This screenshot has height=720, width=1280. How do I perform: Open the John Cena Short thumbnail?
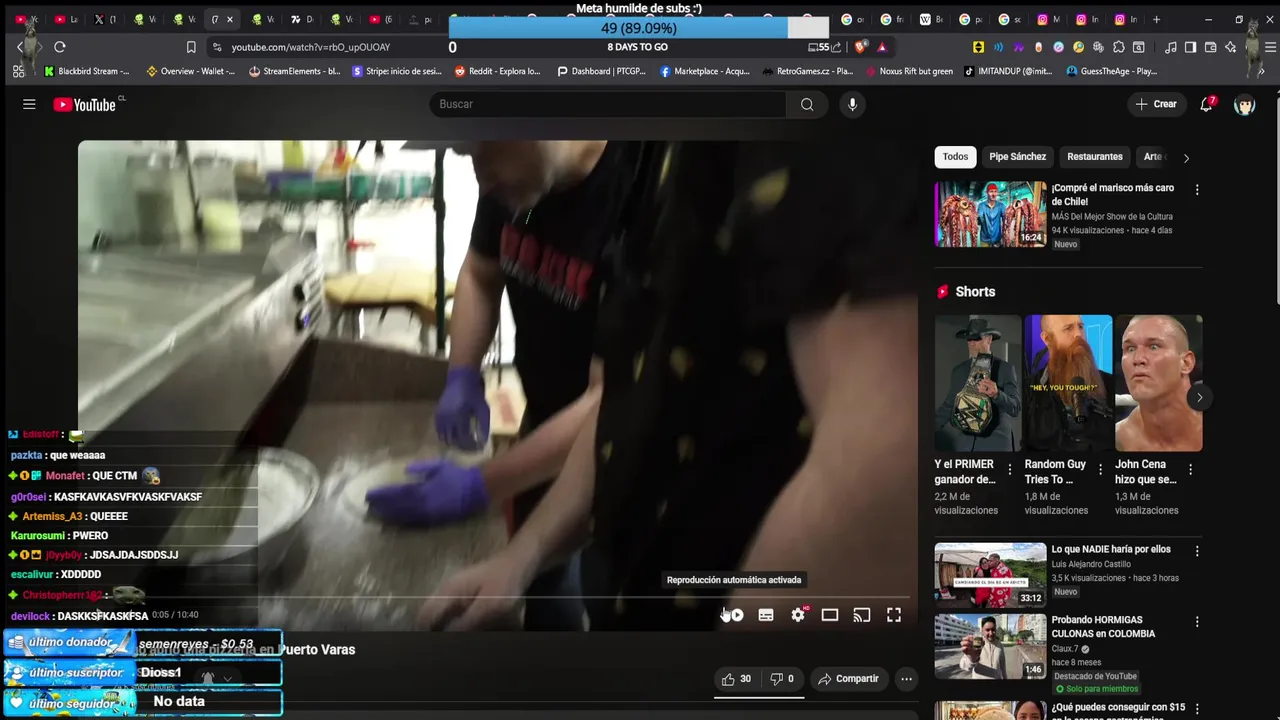click(x=1158, y=383)
